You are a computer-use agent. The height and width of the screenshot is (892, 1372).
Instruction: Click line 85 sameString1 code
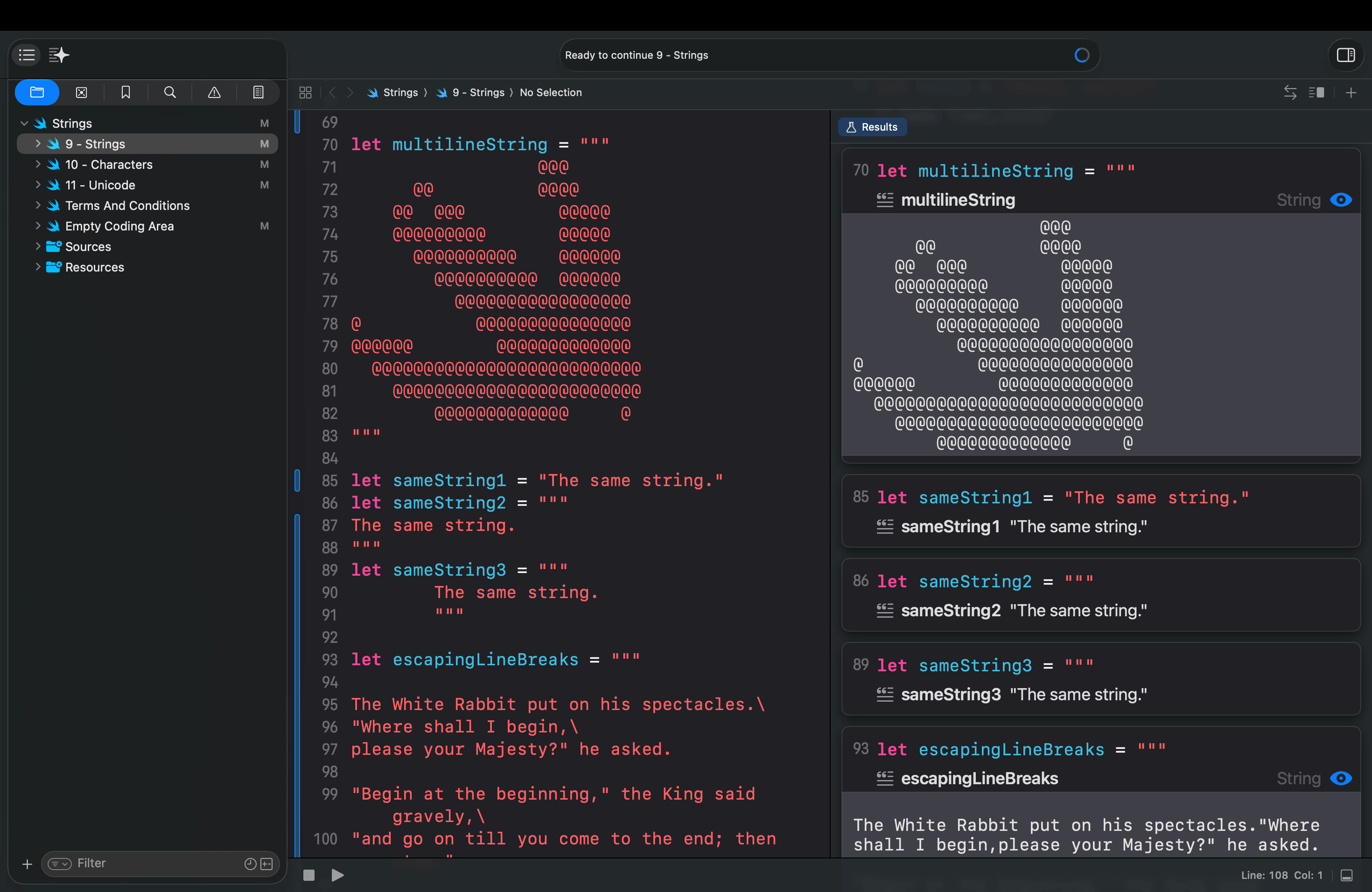point(537,481)
